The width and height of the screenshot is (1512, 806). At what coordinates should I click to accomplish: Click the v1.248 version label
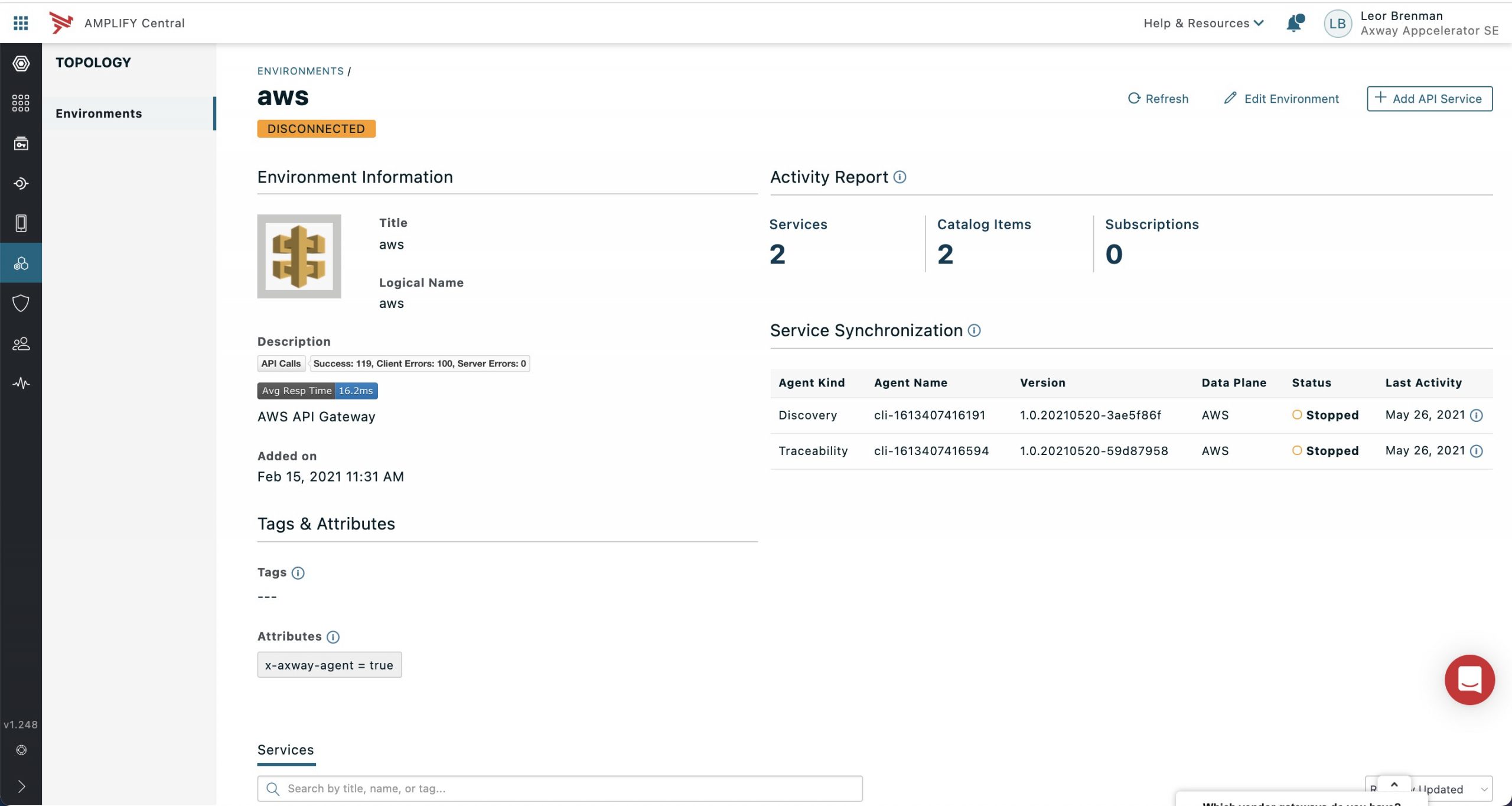[21, 724]
